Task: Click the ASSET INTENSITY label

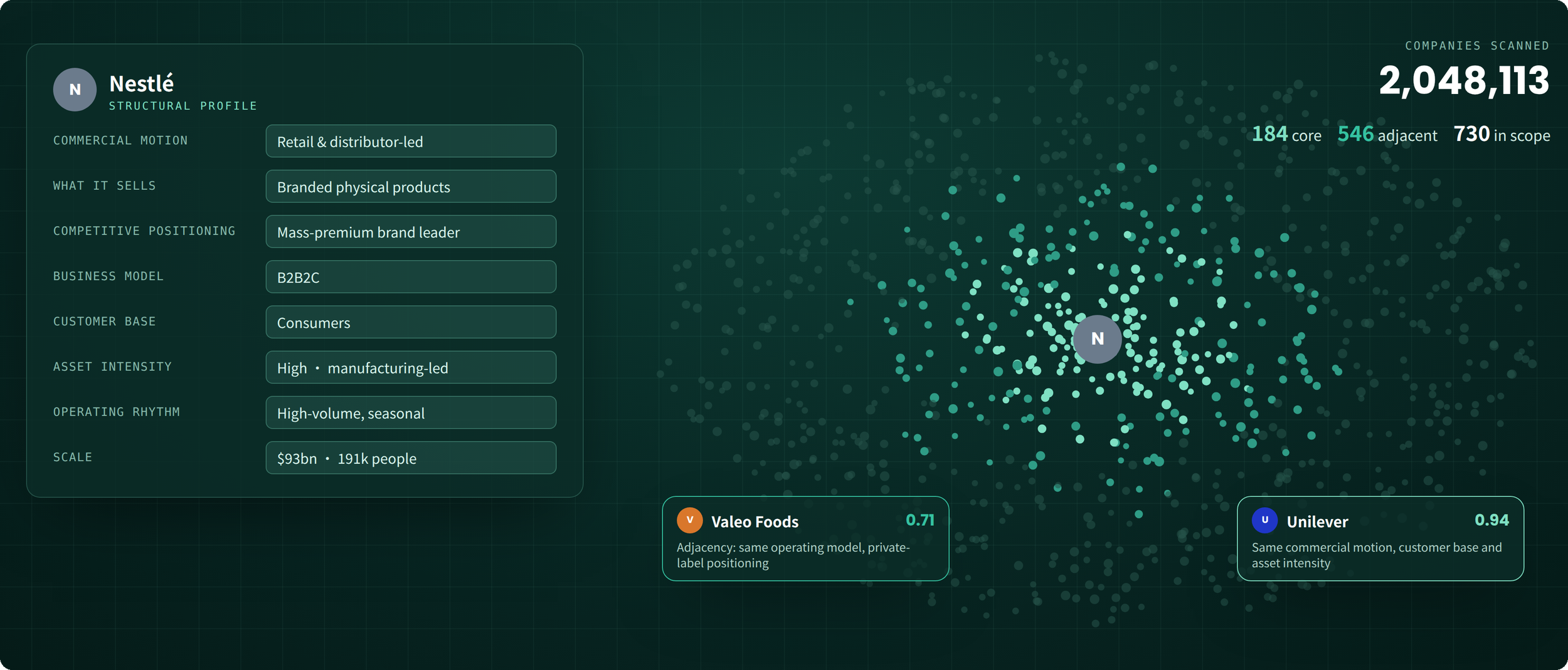Action: [x=112, y=366]
